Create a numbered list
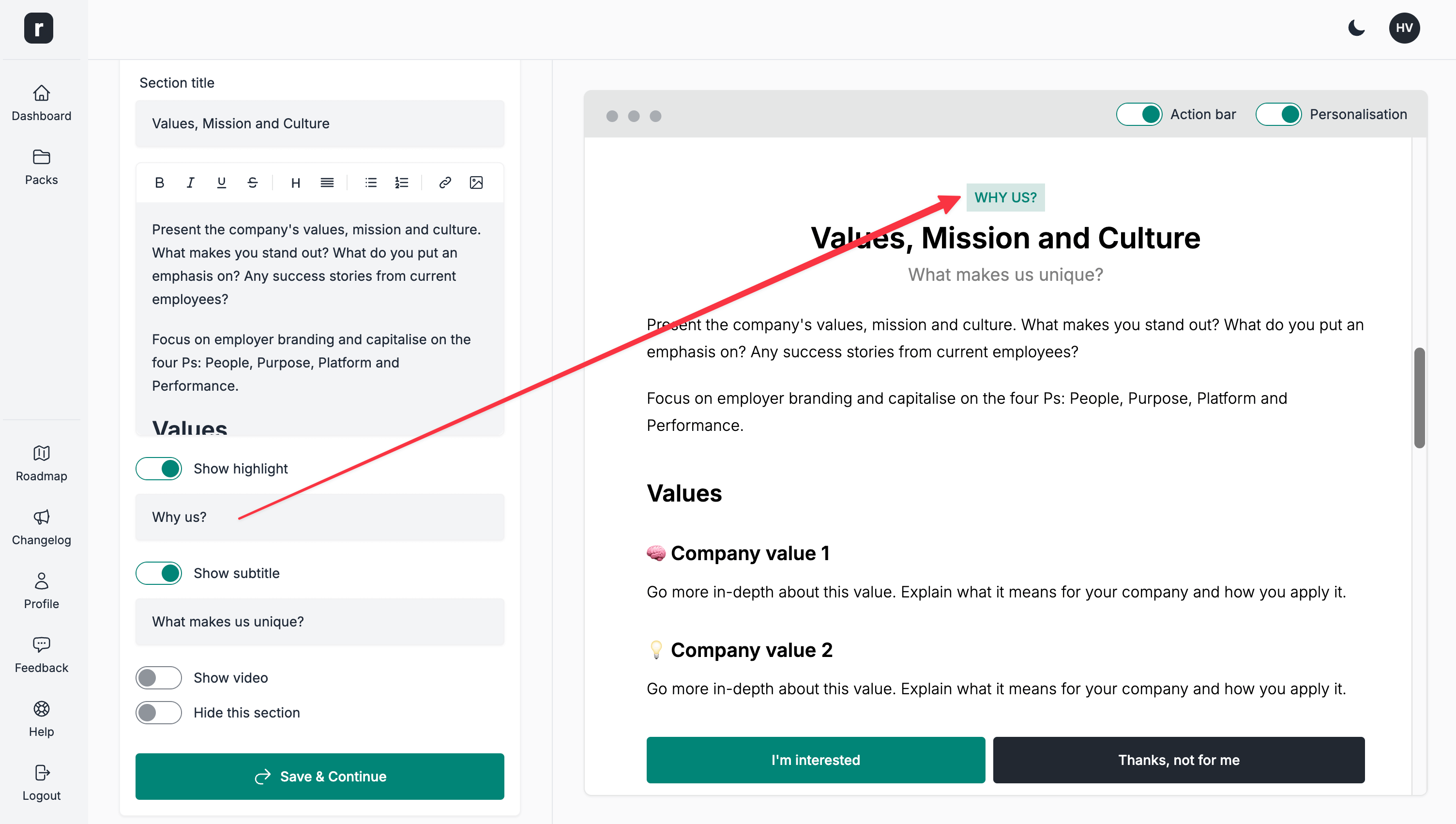The image size is (1456, 824). [x=401, y=182]
